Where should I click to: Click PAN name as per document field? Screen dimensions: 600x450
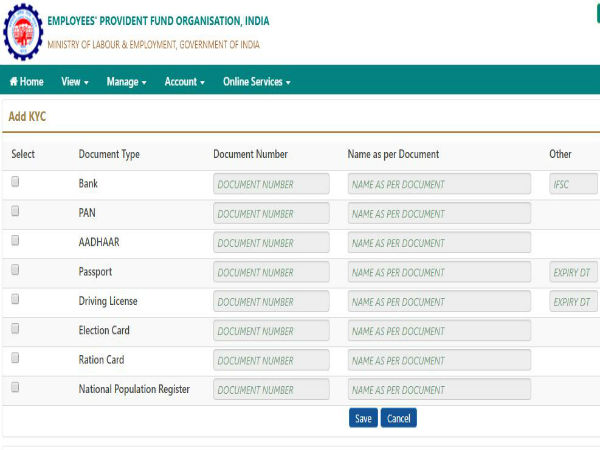(439, 214)
